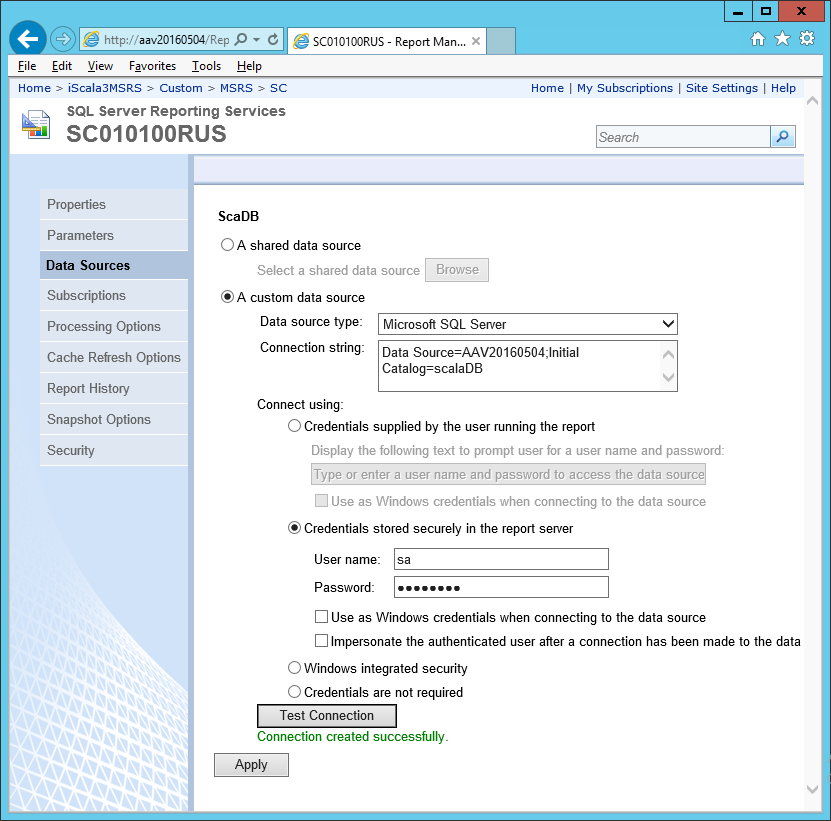Switch to the Properties tab

coord(114,204)
